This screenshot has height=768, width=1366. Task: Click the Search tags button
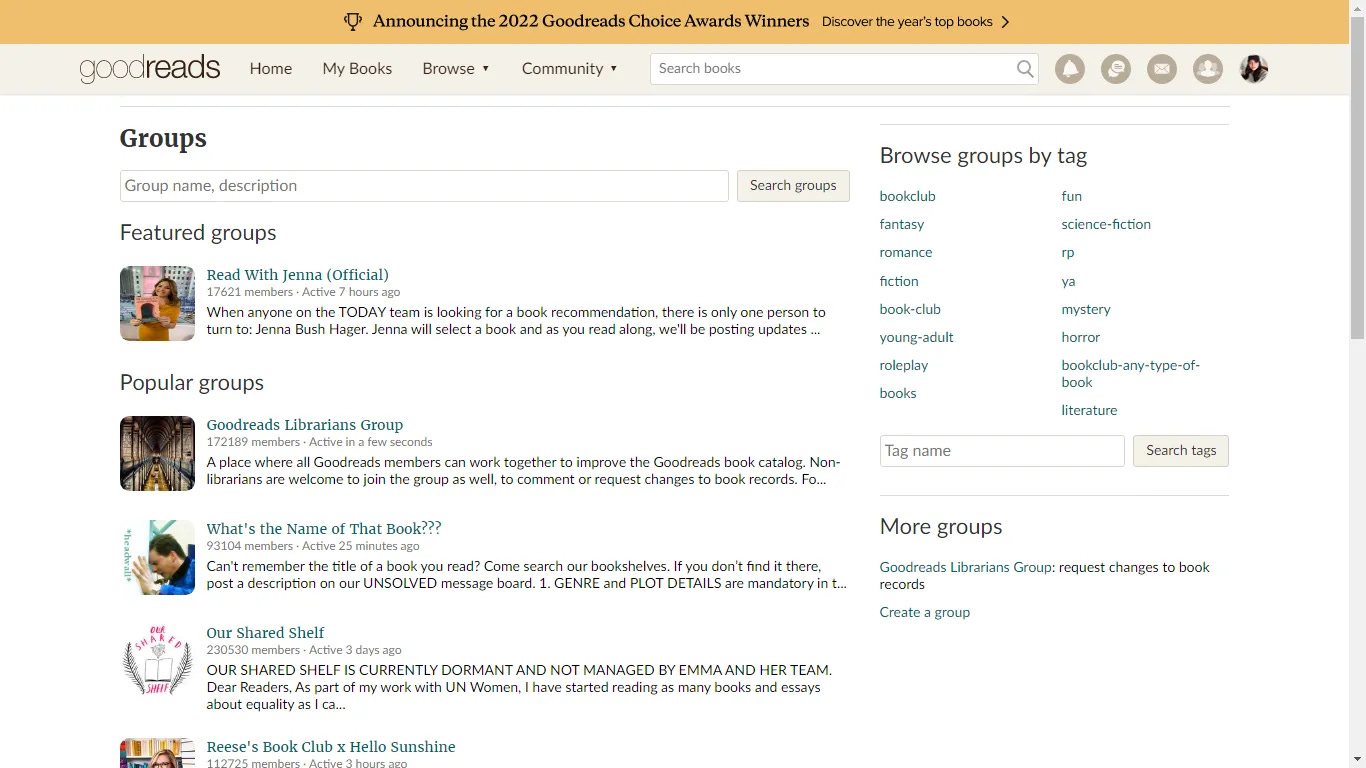pyautogui.click(x=1181, y=451)
